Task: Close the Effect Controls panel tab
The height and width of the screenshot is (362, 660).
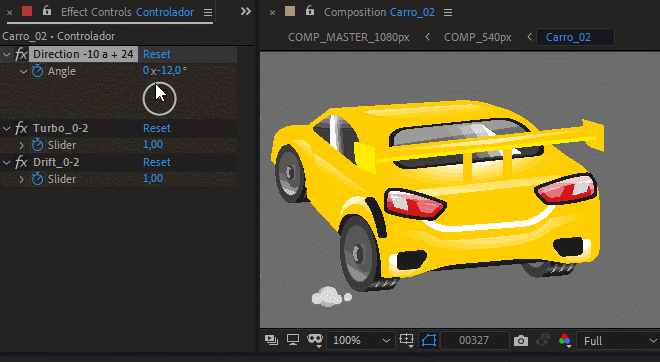Action: [9, 13]
